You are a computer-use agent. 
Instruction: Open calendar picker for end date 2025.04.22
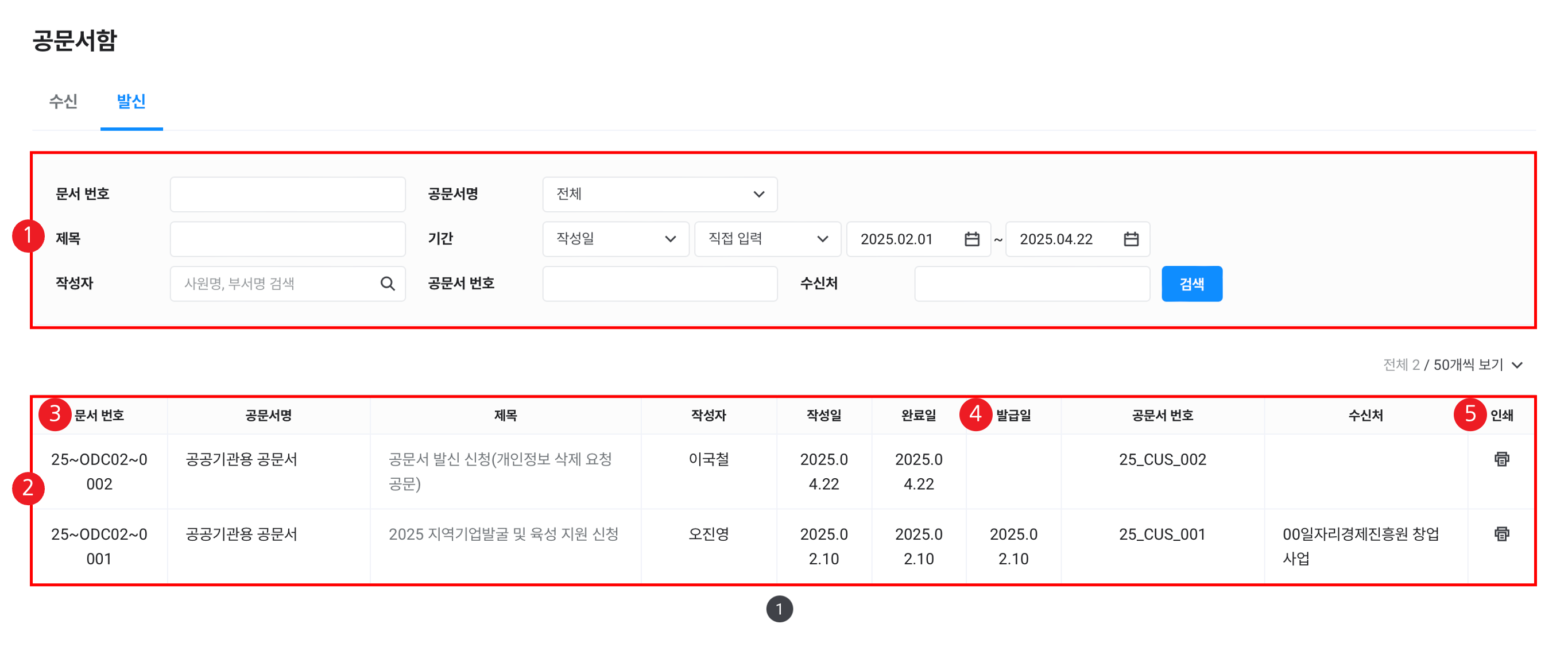tap(1130, 239)
